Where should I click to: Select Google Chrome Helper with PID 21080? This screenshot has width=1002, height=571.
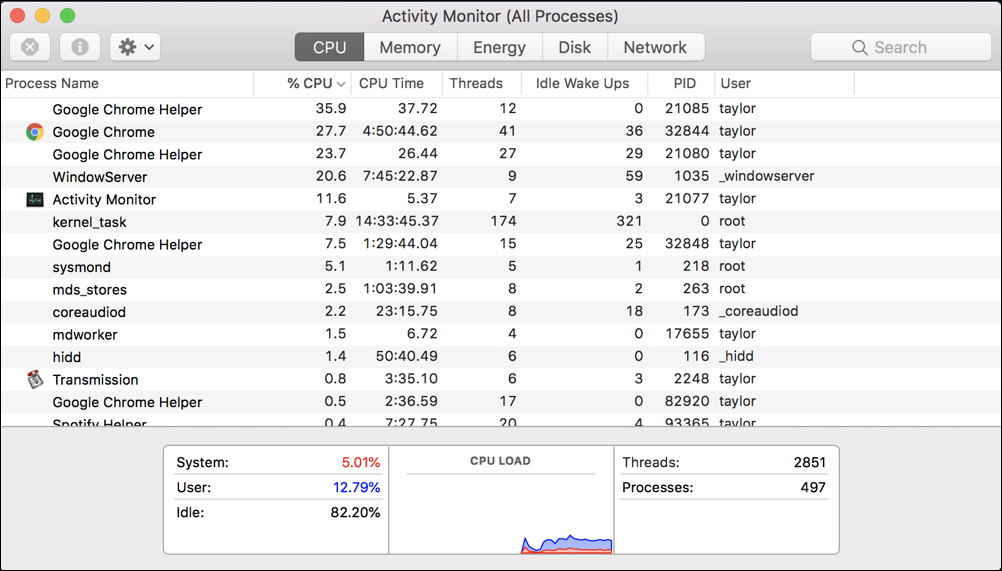point(501,154)
